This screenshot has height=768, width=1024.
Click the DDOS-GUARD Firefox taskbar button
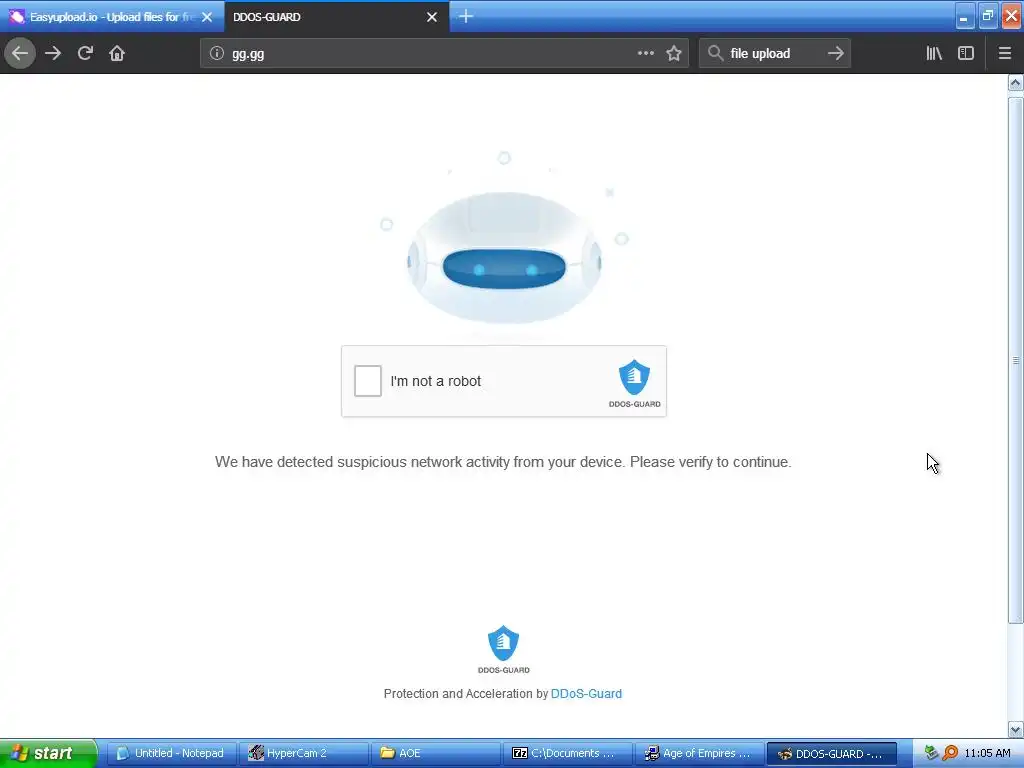[831, 753]
